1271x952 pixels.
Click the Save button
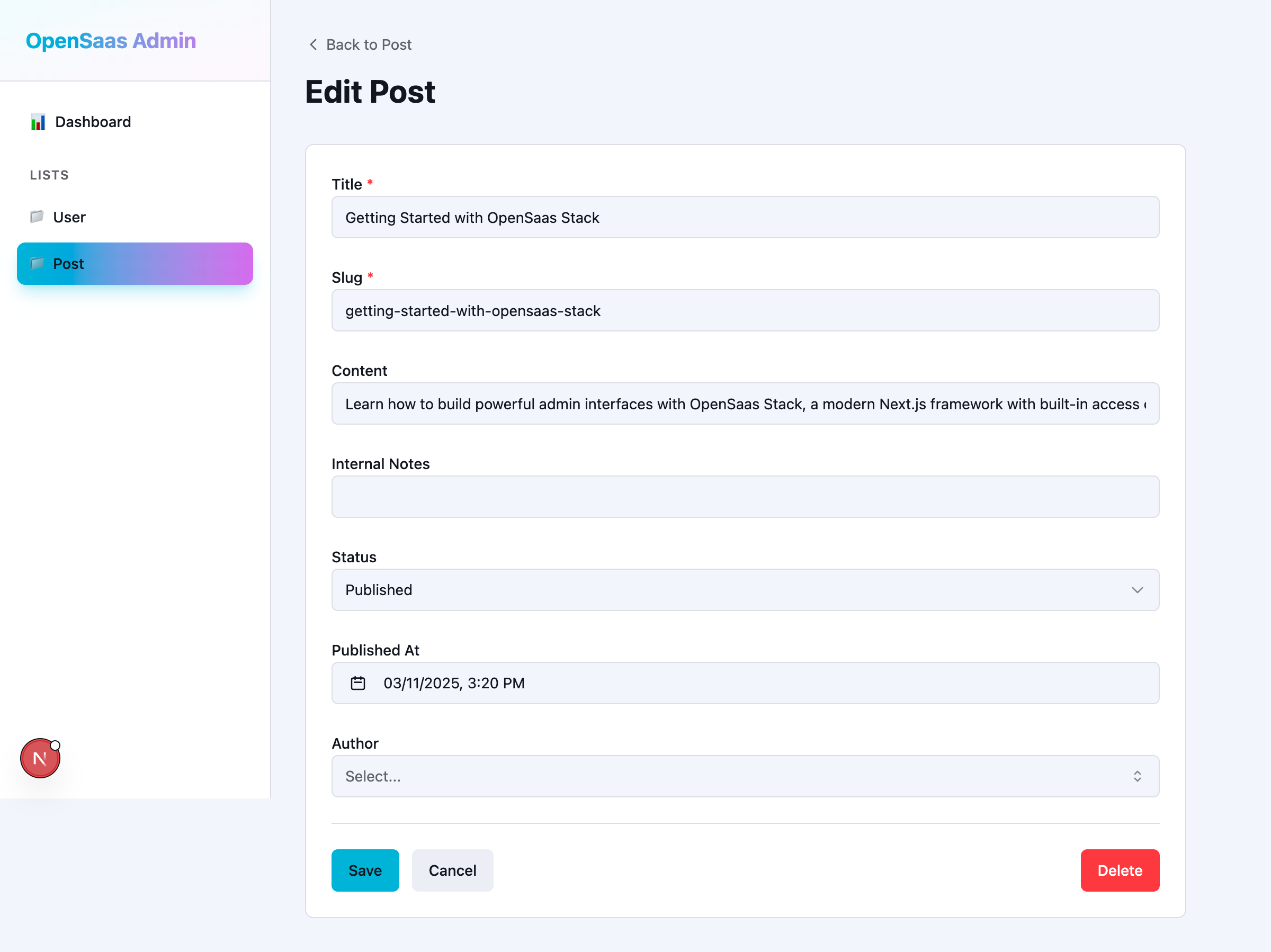coord(365,870)
